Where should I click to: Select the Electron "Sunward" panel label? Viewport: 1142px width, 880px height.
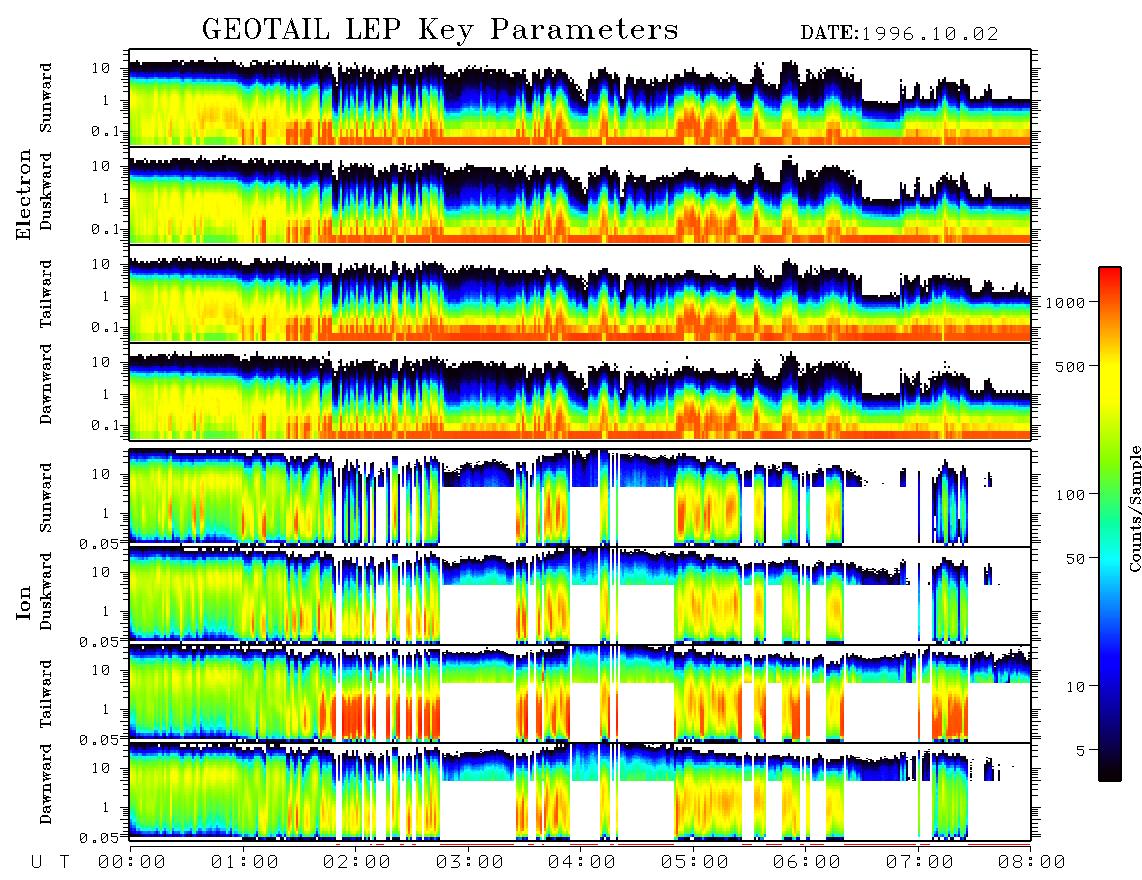(46, 98)
